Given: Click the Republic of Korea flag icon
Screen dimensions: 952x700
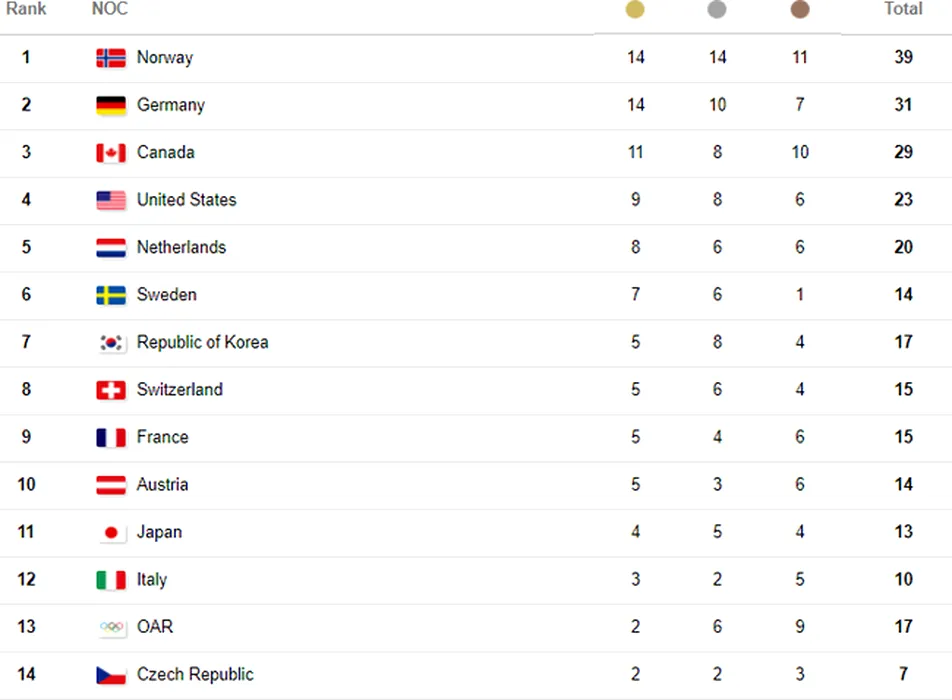Looking at the screenshot, I should tap(111, 342).
